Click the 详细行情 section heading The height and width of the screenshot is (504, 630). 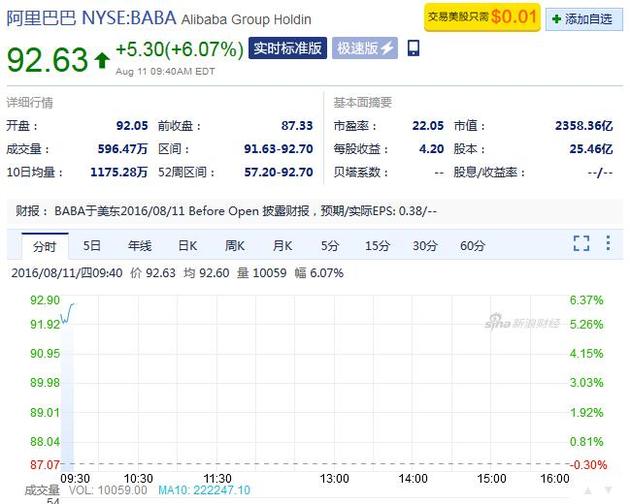pyautogui.click(x=30, y=102)
